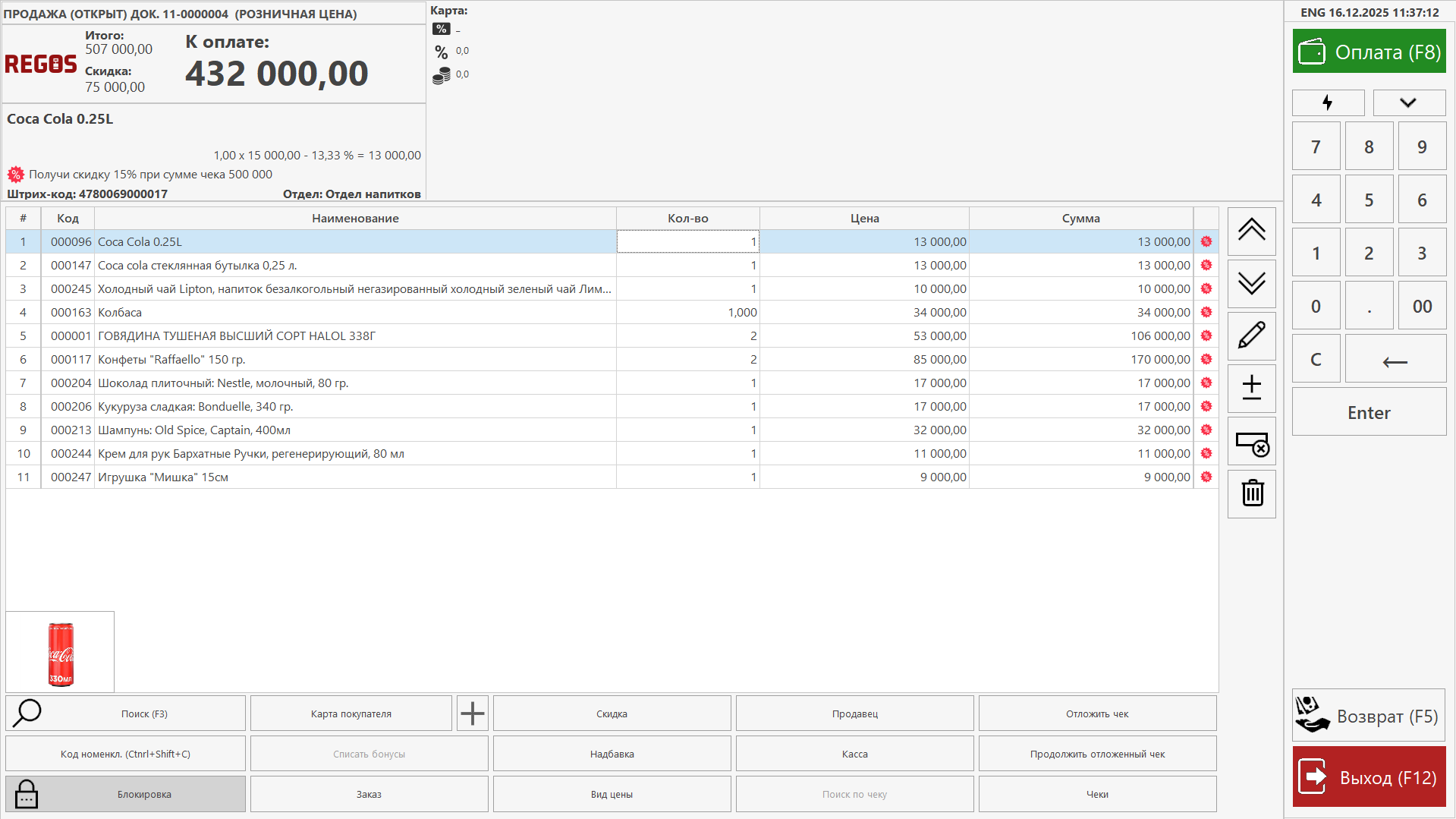Open the Чеки receipts menu
The width and height of the screenshot is (1456, 819).
pos(1097,794)
